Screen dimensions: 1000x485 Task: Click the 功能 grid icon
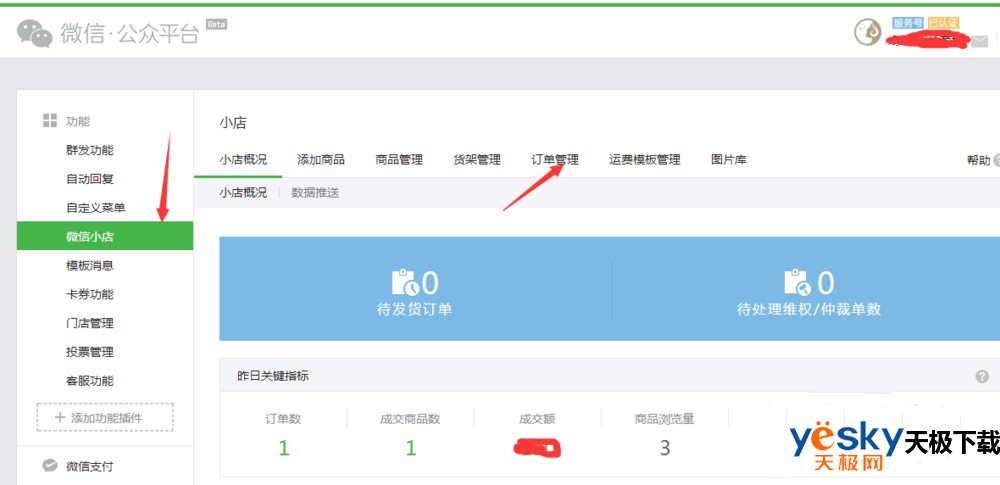(x=50, y=121)
